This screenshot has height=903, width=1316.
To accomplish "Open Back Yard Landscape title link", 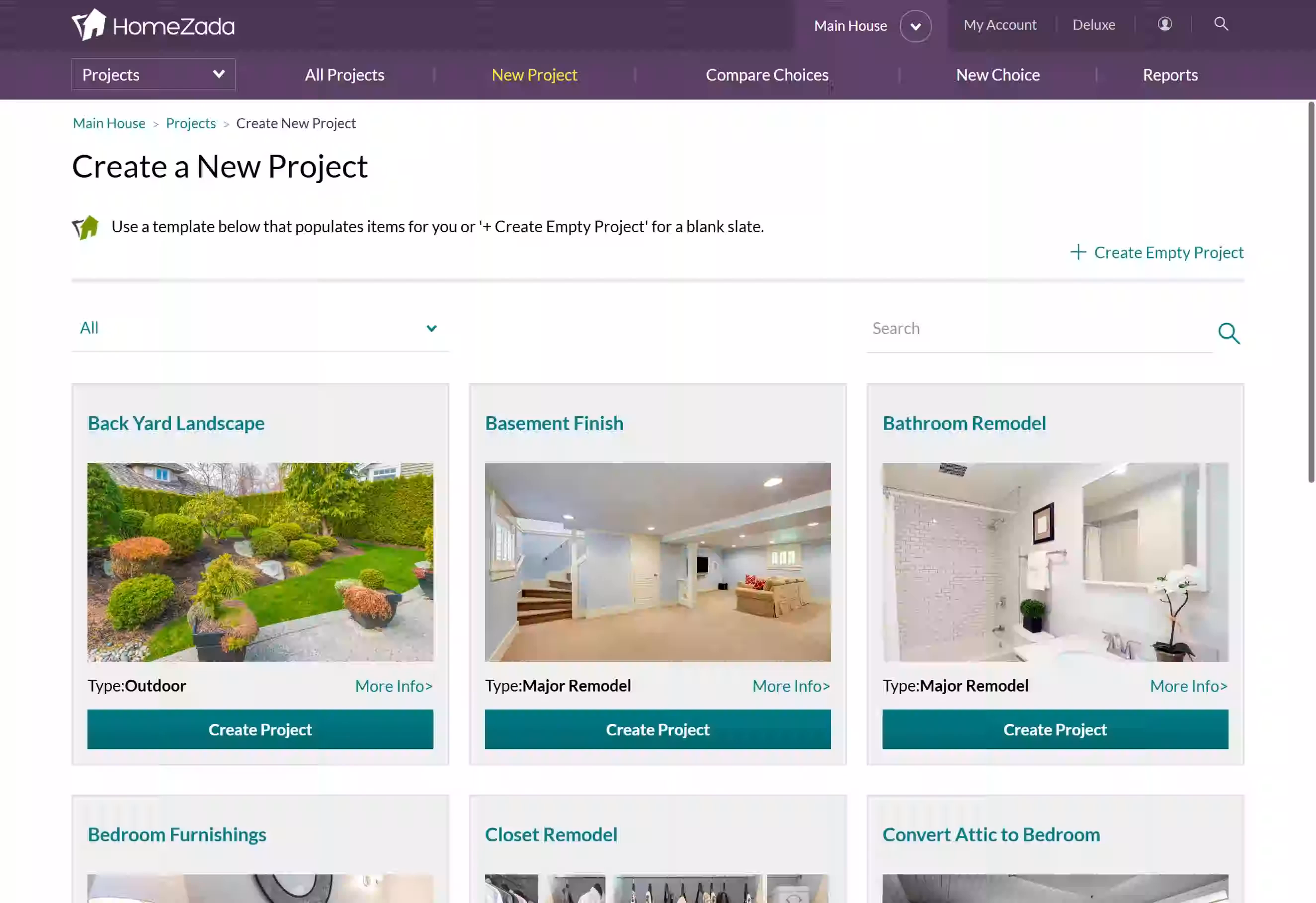I will [x=176, y=423].
